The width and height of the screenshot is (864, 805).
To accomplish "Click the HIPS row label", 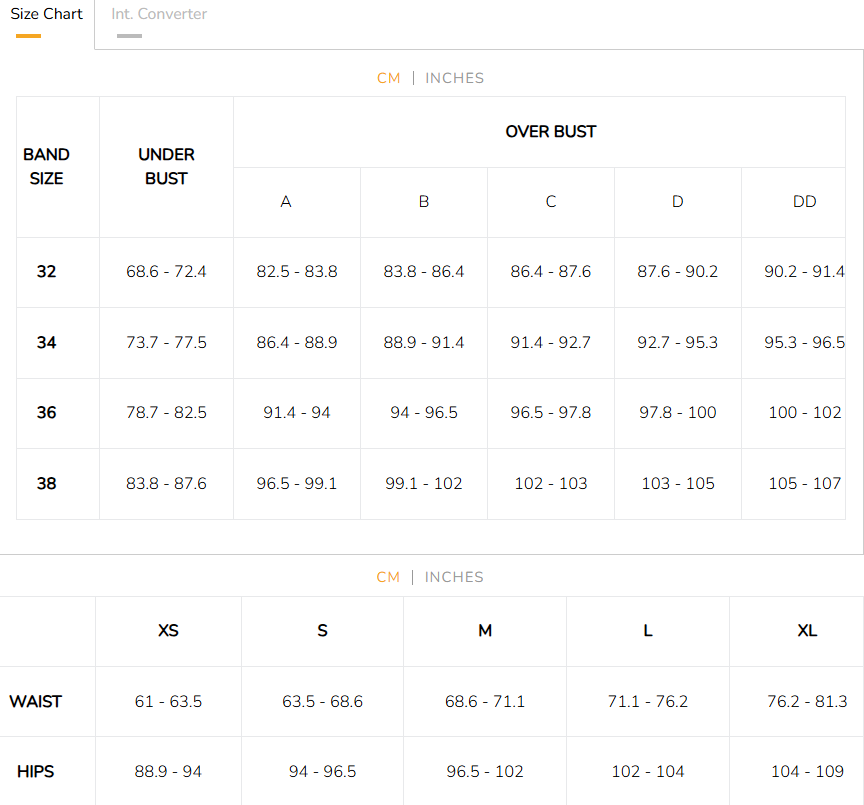I will pos(36,772).
